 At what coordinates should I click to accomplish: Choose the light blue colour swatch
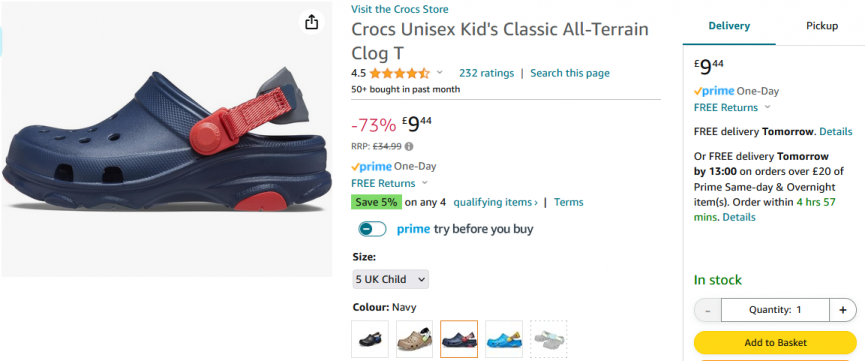click(504, 339)
